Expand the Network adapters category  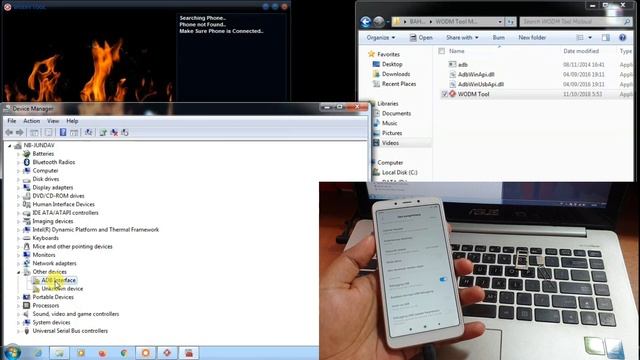point(18,264)
